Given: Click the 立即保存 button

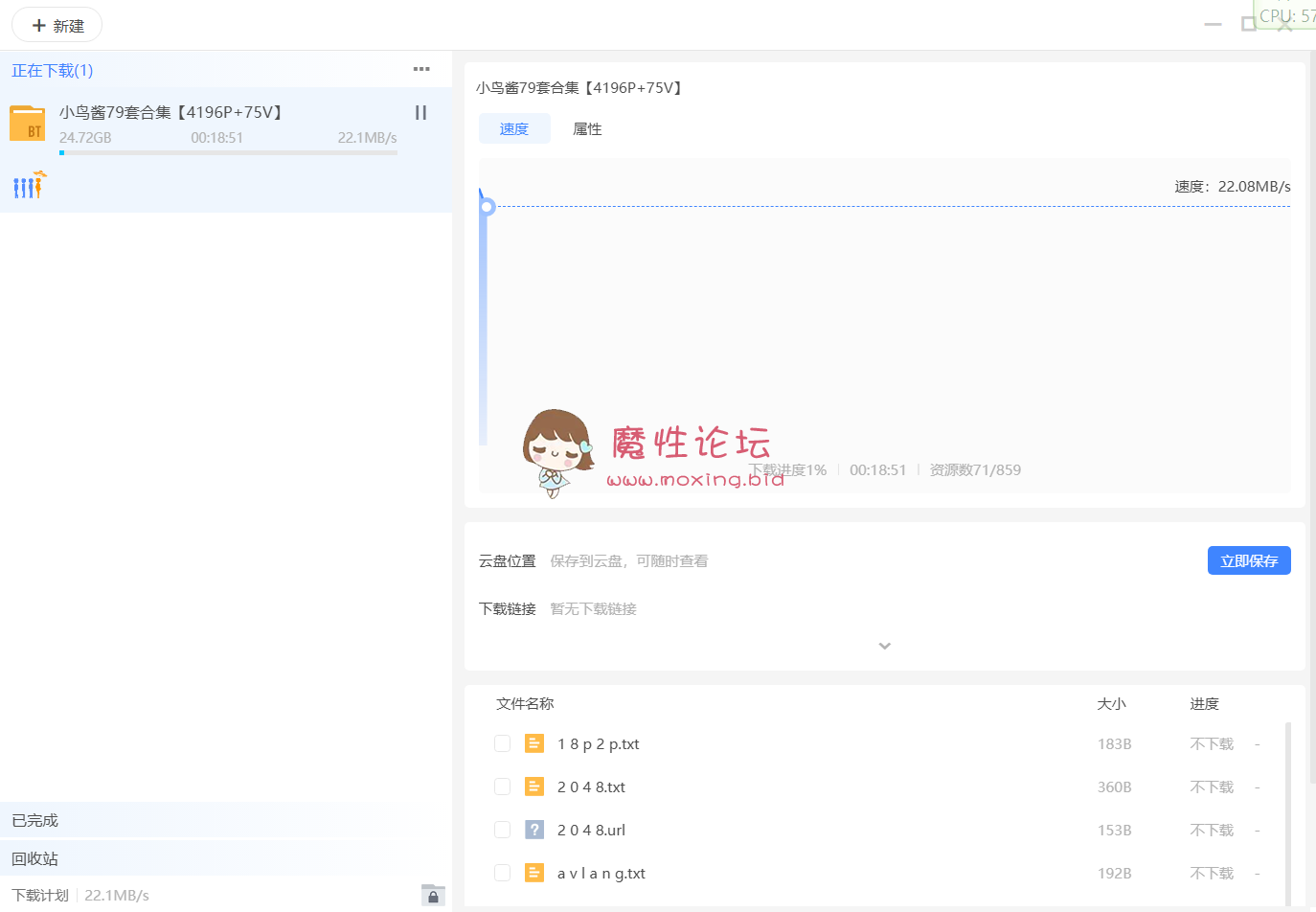Looking at the screenshot, I should click(1248, 561).
